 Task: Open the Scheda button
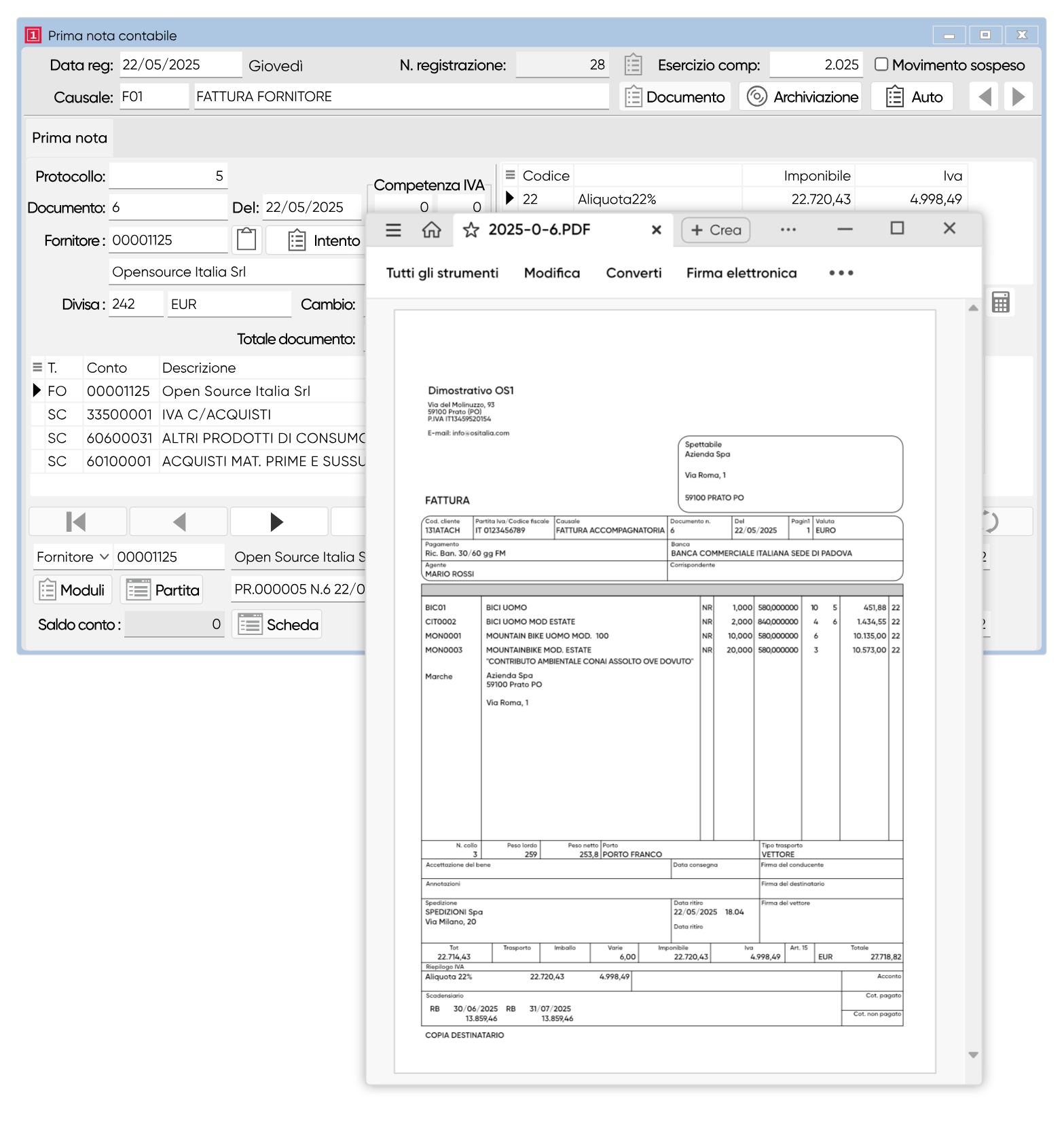[278, 624]
